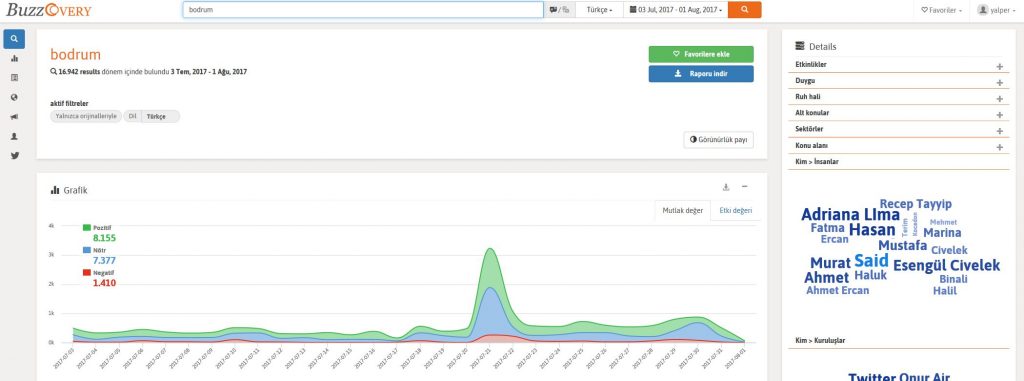The width and height of the screenshot is (1024, 381).
Task: Switch to the Etki değeri tab
Action: click(x=735, y=210)
